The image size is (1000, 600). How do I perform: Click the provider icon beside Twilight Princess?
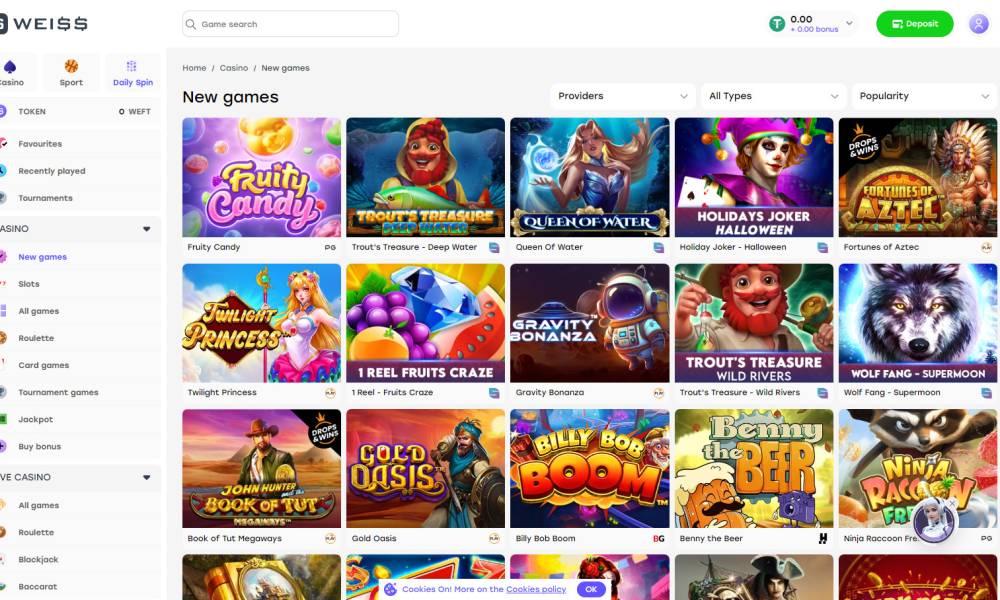point(330,393)
